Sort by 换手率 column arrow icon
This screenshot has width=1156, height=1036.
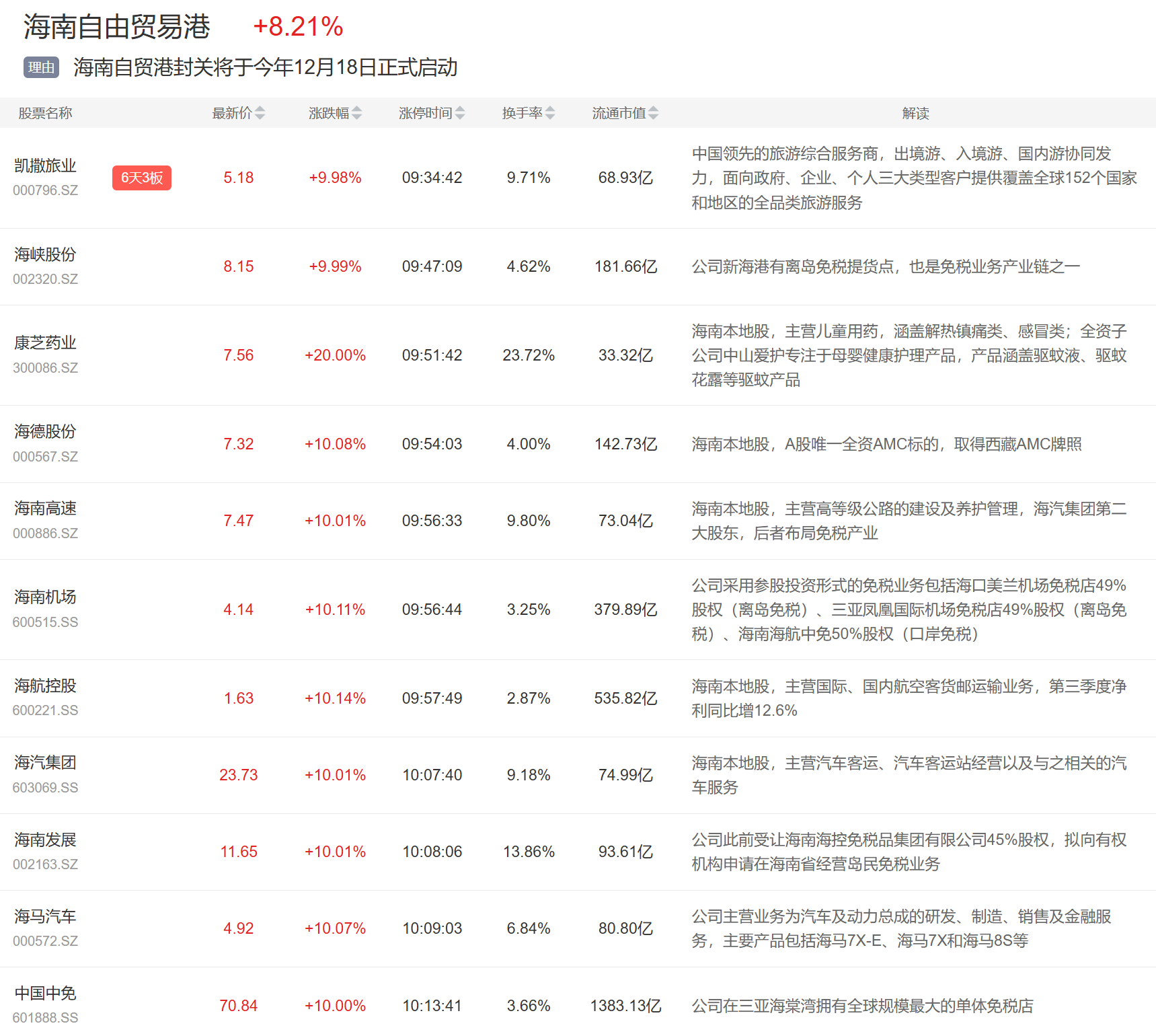(550, 113)
